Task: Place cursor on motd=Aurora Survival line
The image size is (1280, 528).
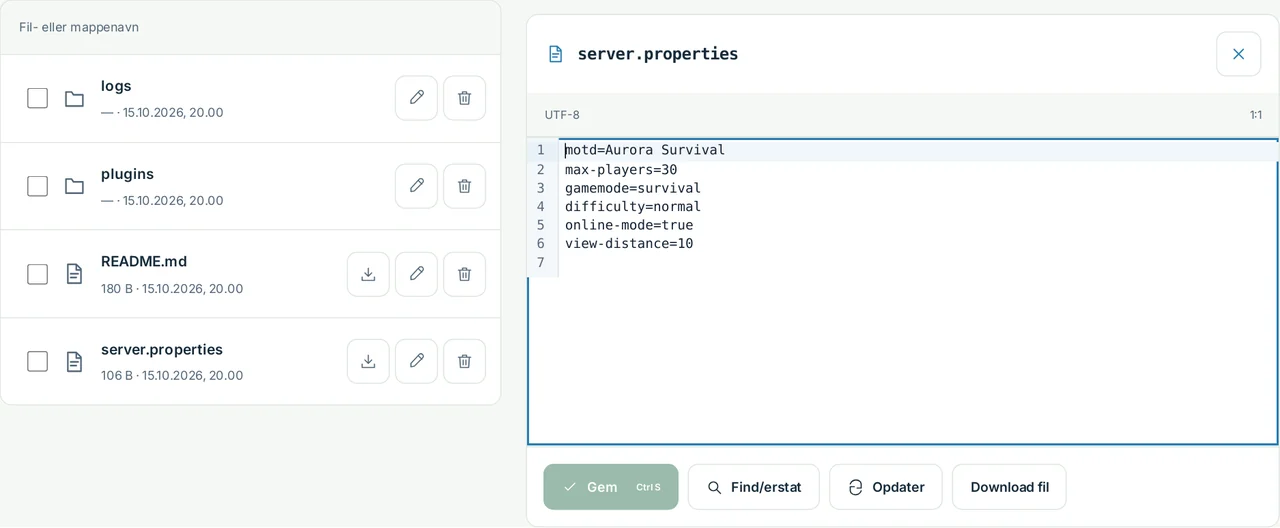Action: [x=645, y=150]
